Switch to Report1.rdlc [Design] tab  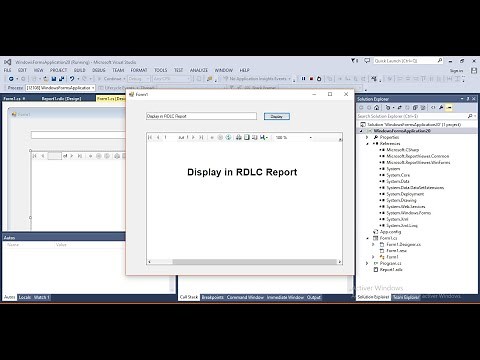point(61,98)
